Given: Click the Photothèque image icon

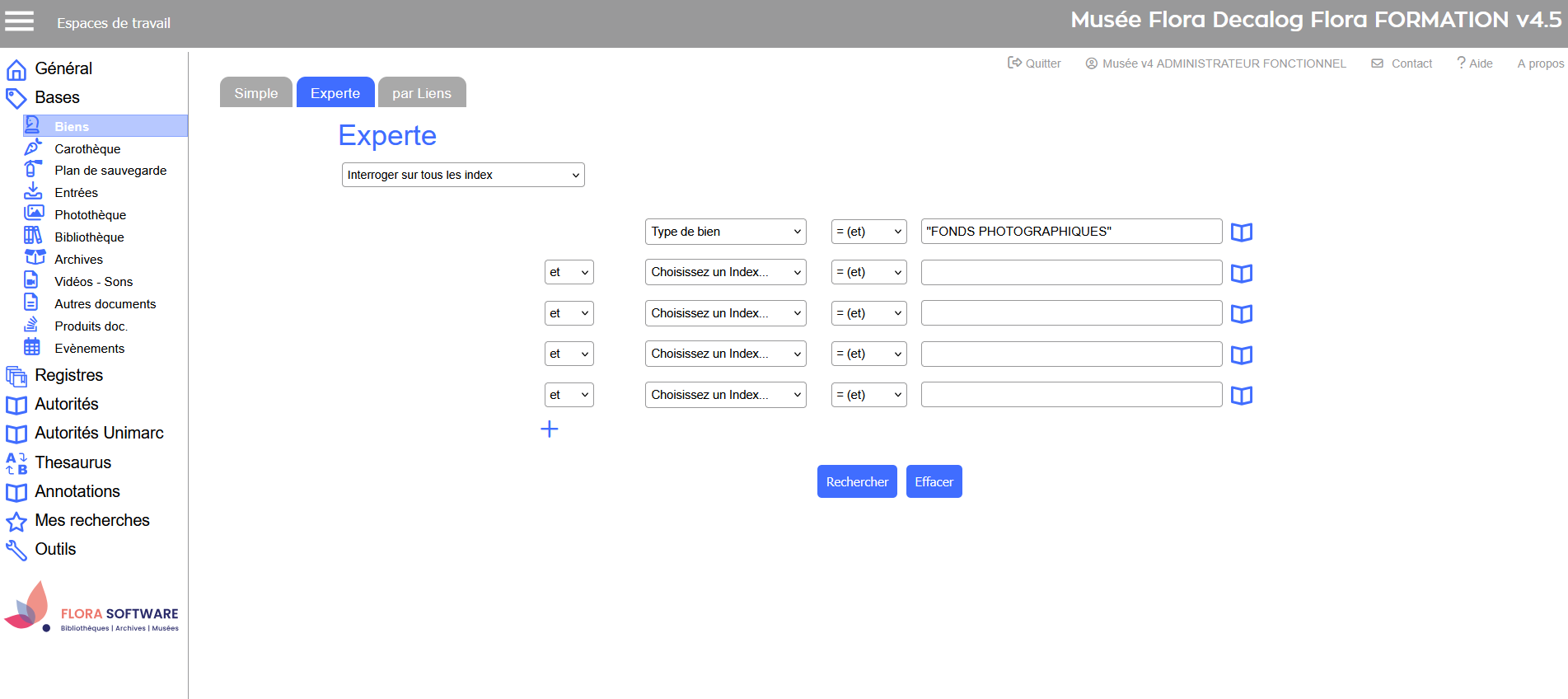Looking at the screenshot, I should [x=33, y=213].
